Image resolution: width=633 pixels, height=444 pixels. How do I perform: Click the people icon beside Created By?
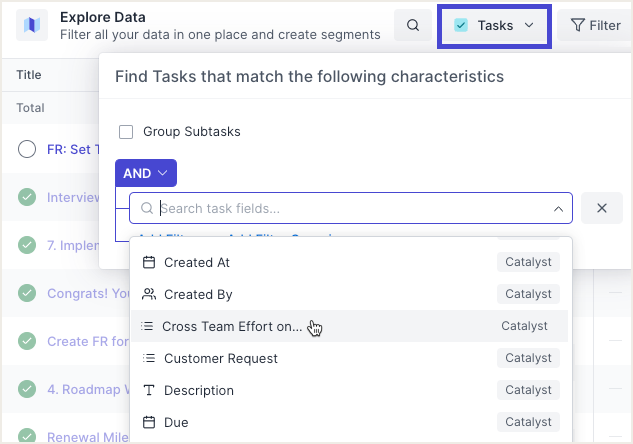149,294
